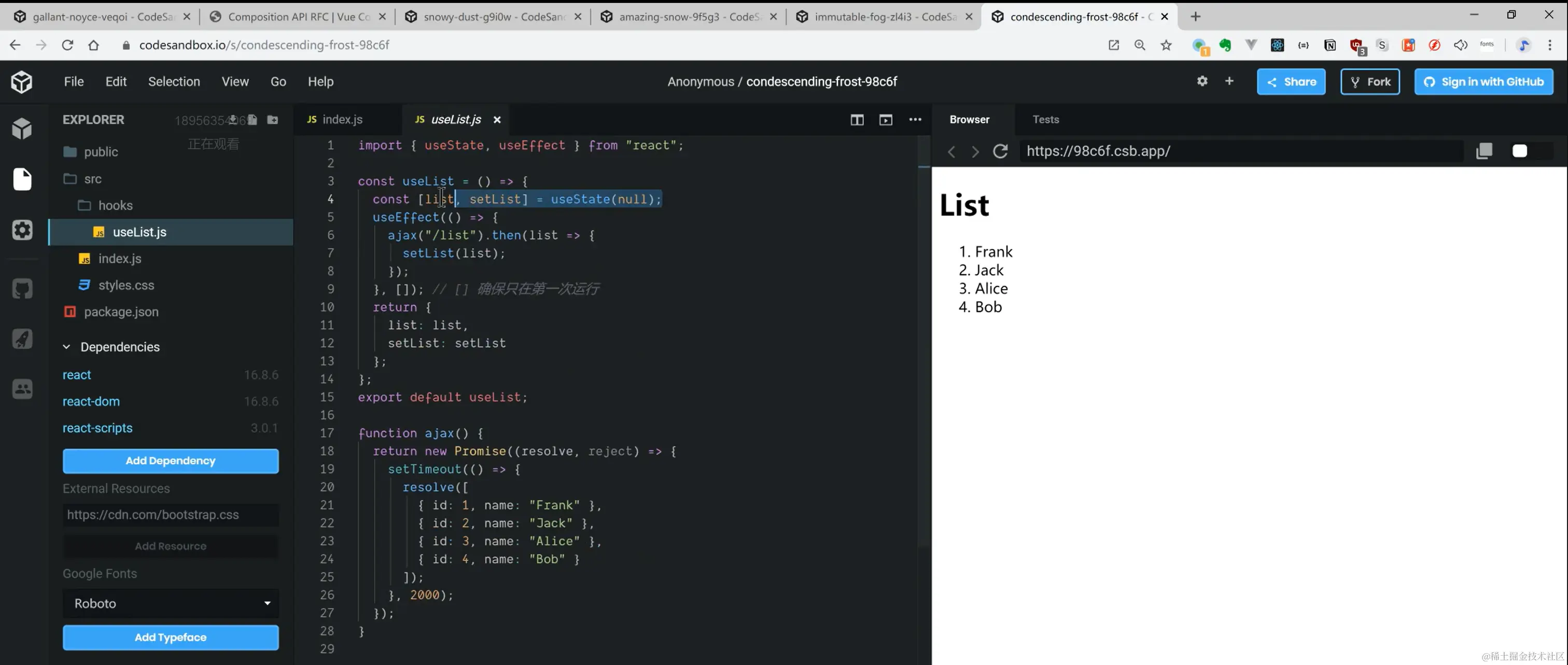Switch to the index.js editor tab
The height and width of the screenshot is (665, 1568).
[342, 120]
